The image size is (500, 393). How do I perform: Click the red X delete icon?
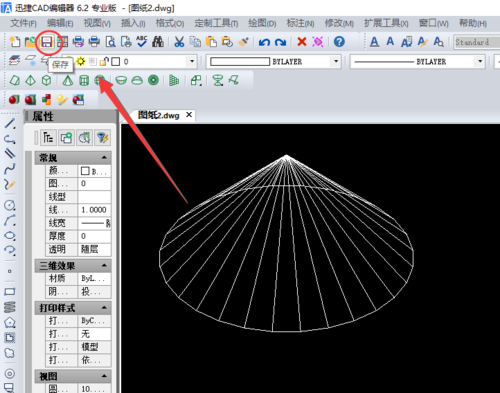pyautogui.click(x=302, y=42)
